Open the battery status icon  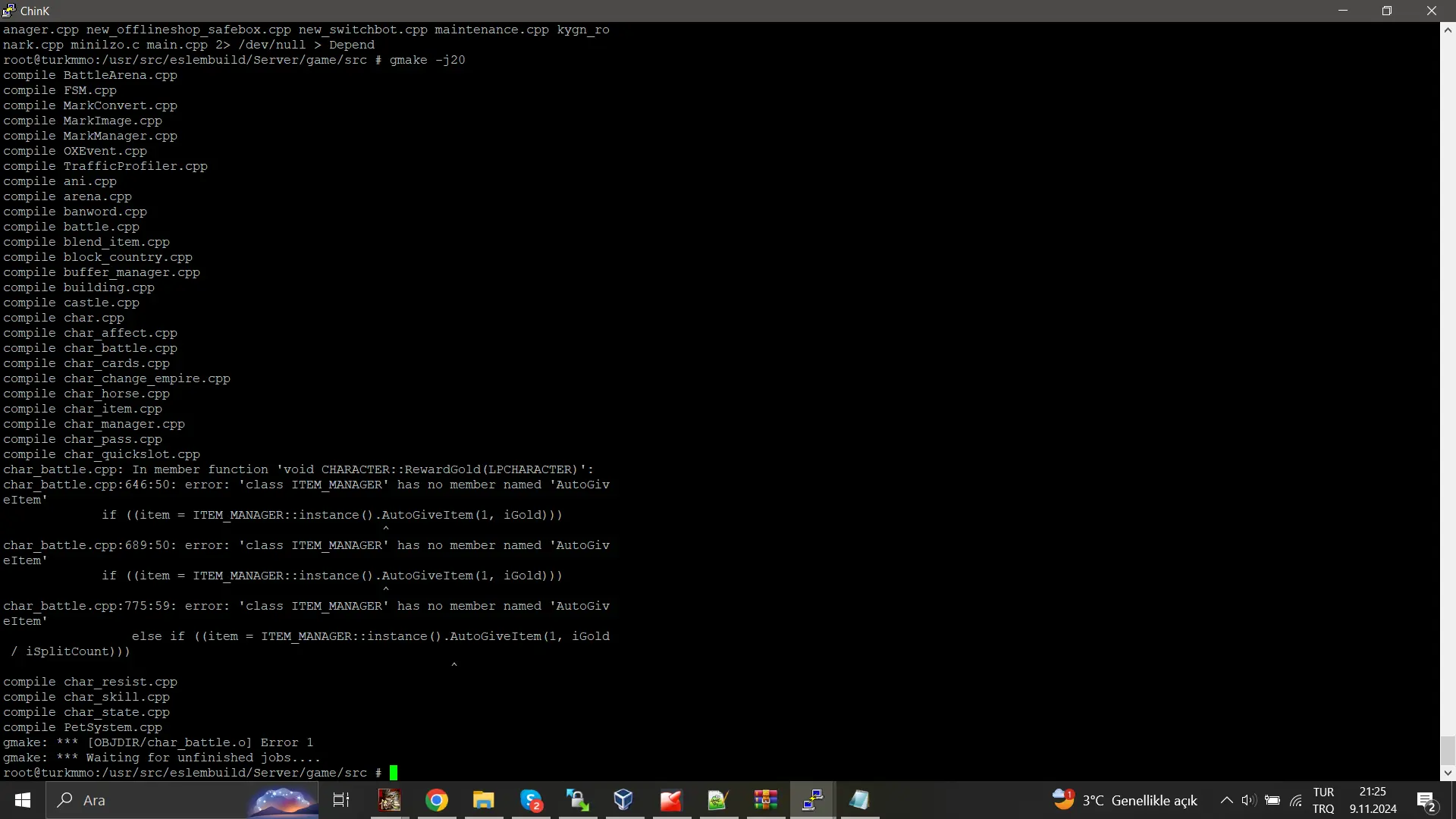tap(1272, 800)
